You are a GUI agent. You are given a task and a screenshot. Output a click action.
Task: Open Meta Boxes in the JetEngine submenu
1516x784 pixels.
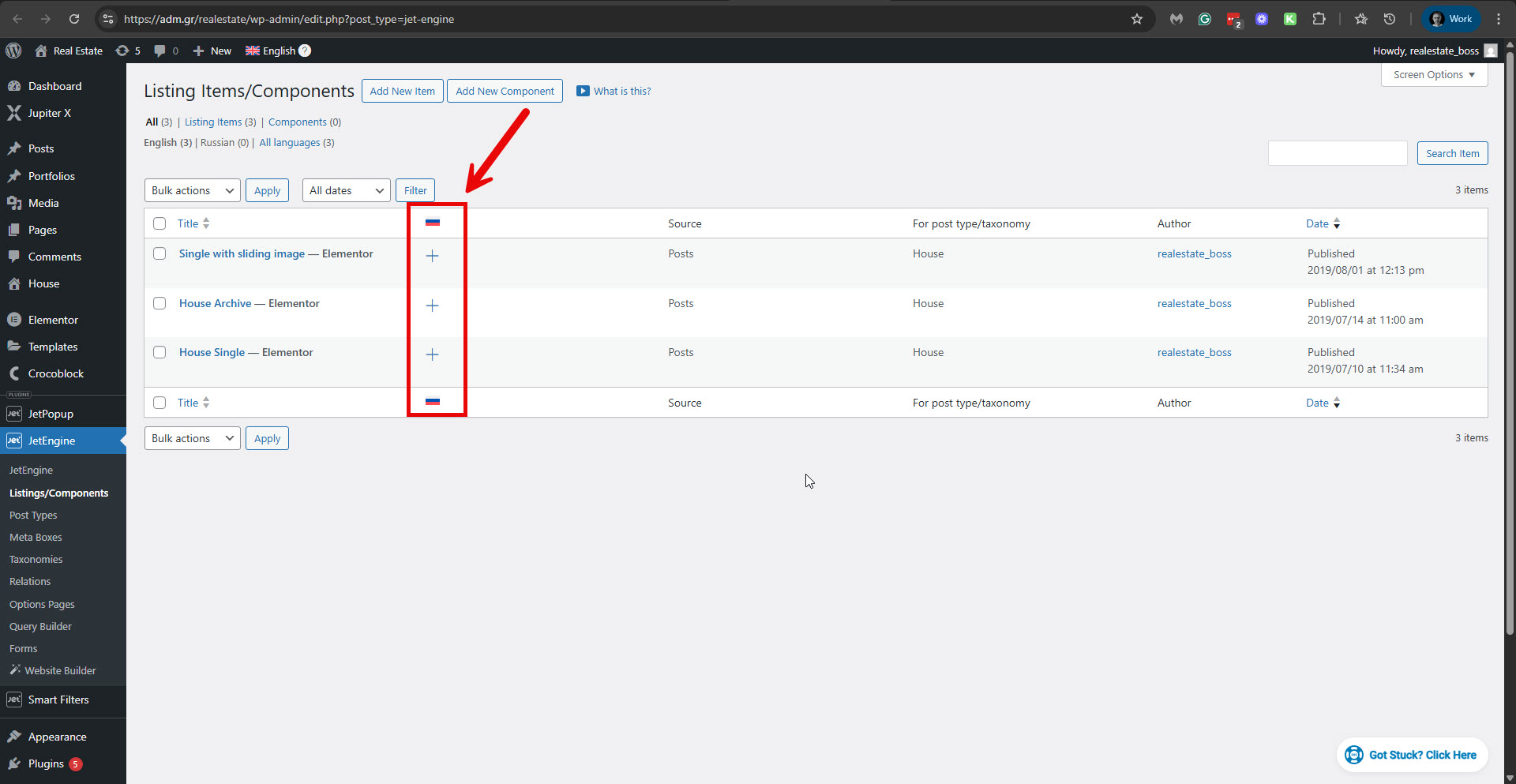coord(36,537)
